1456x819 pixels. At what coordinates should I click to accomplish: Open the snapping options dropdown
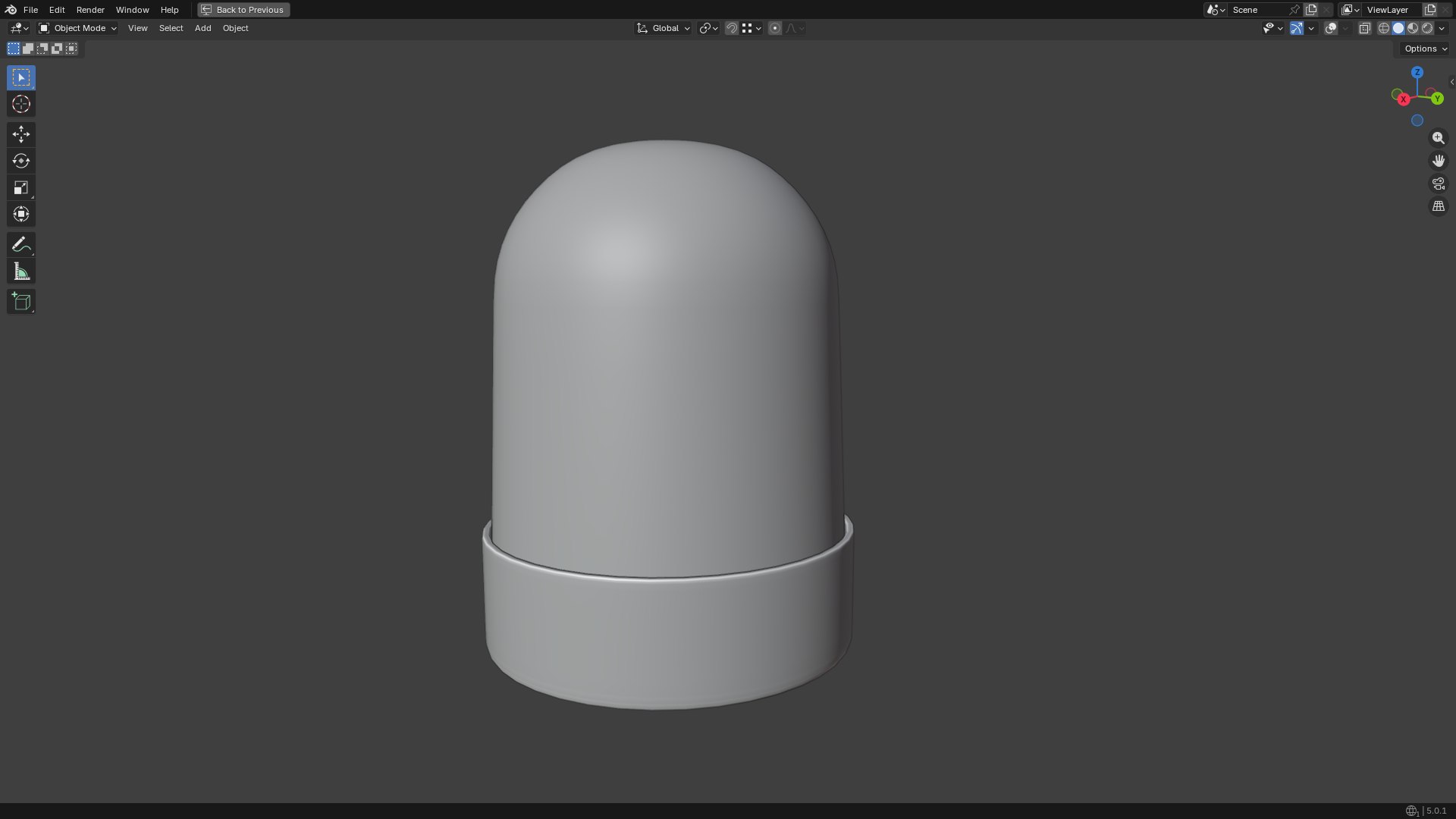pyautogui.click(x=752, y=28)
